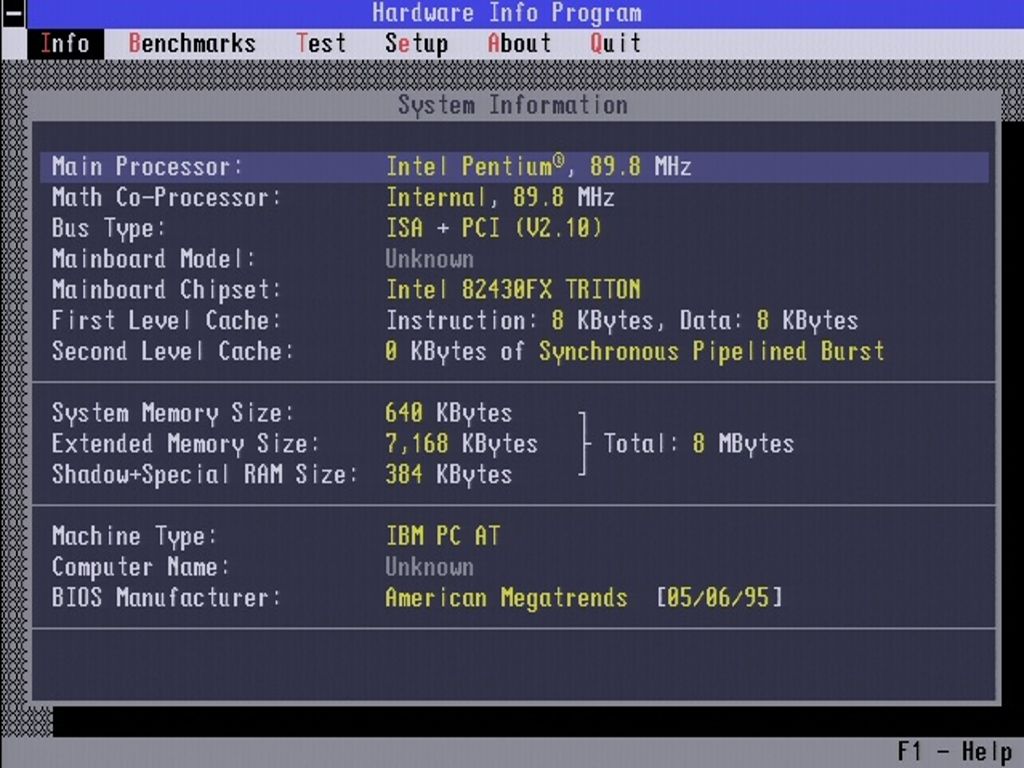Select the First Level Cache label
Image resolution: width=1024 pixels, height=768 pixels.
coord(166,320)
